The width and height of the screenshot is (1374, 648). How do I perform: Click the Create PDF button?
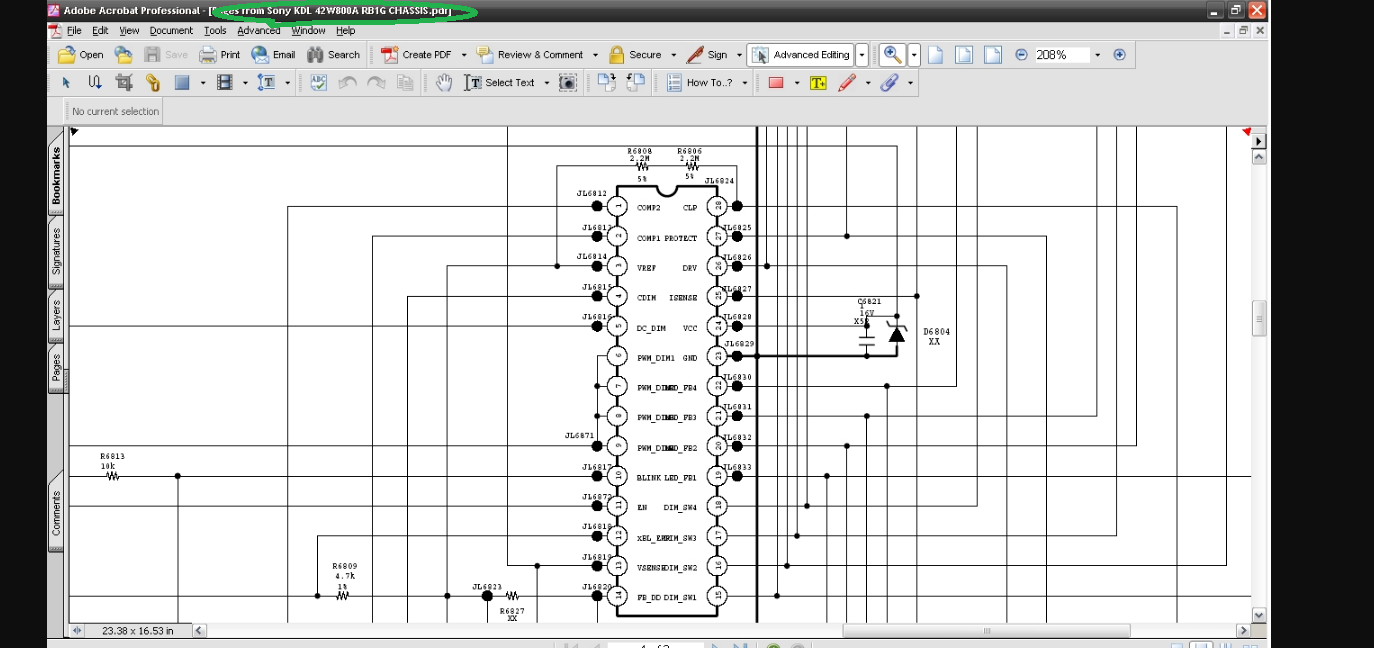pos(416,55)
